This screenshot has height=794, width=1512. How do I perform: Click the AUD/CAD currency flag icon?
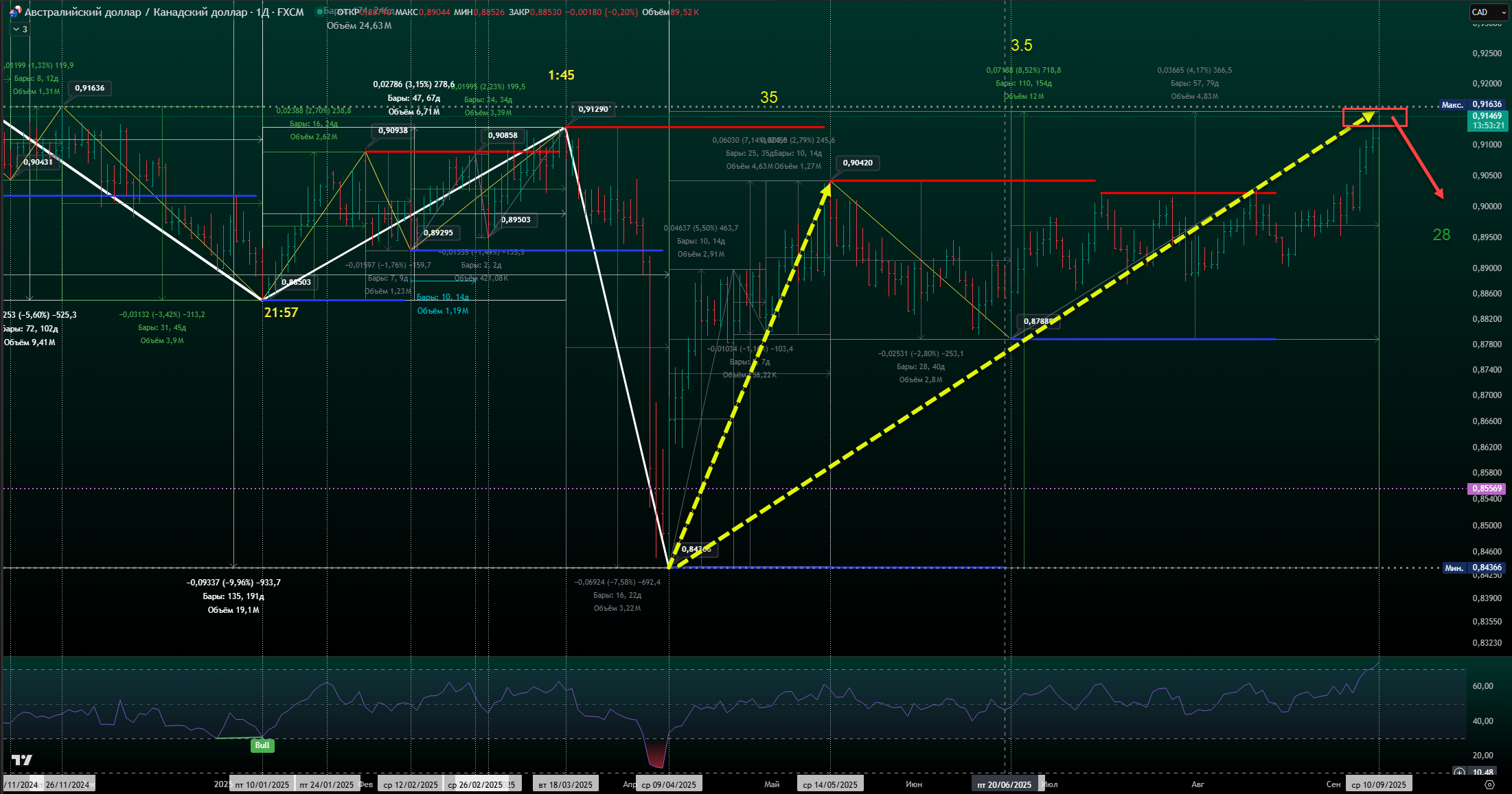pos(14,12)
